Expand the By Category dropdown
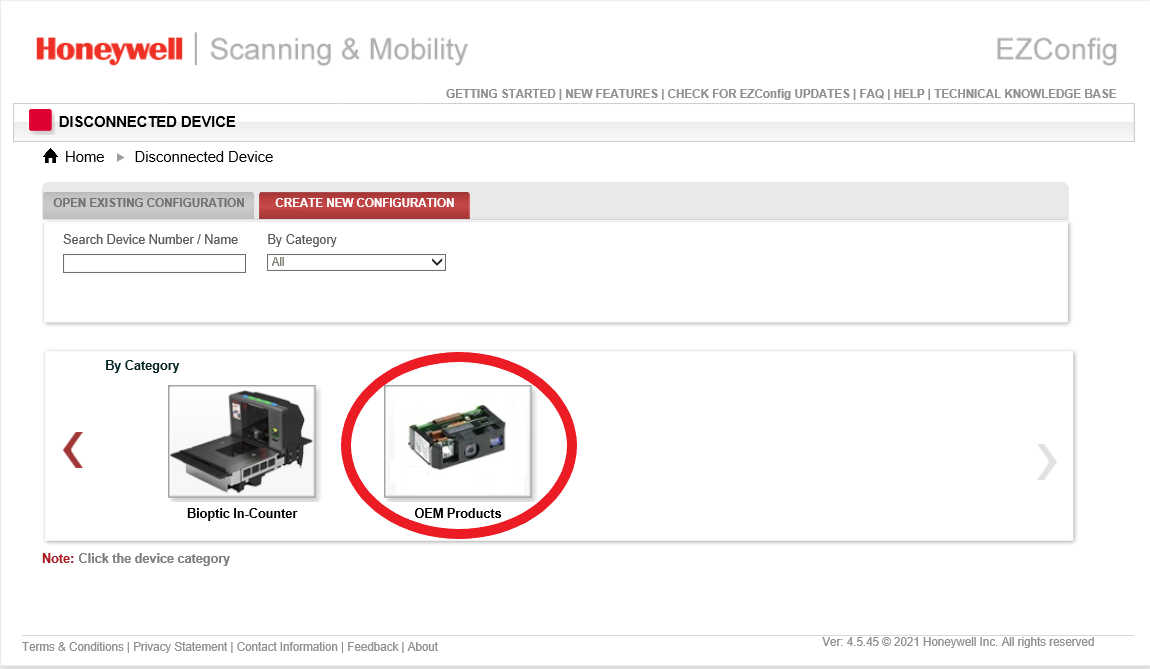The width and height of the screenshot is (1150, 669). point(356,262)
